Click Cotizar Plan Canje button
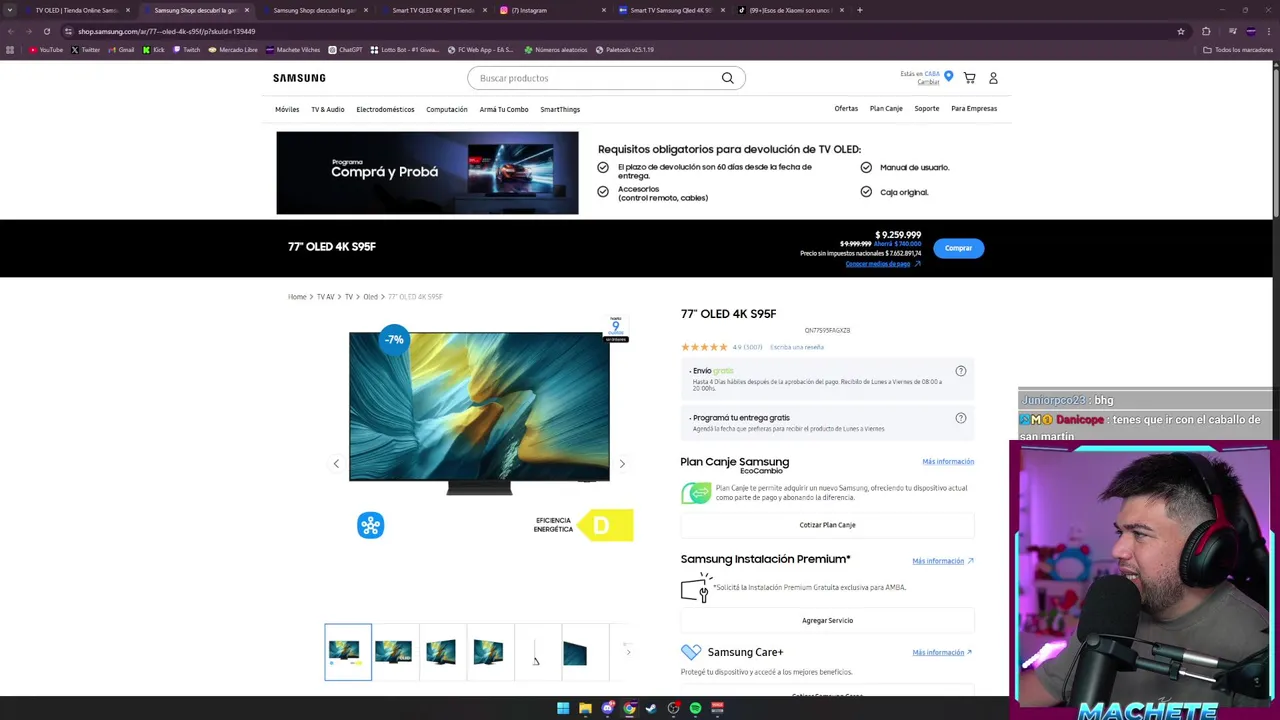 tap(827, 525)
